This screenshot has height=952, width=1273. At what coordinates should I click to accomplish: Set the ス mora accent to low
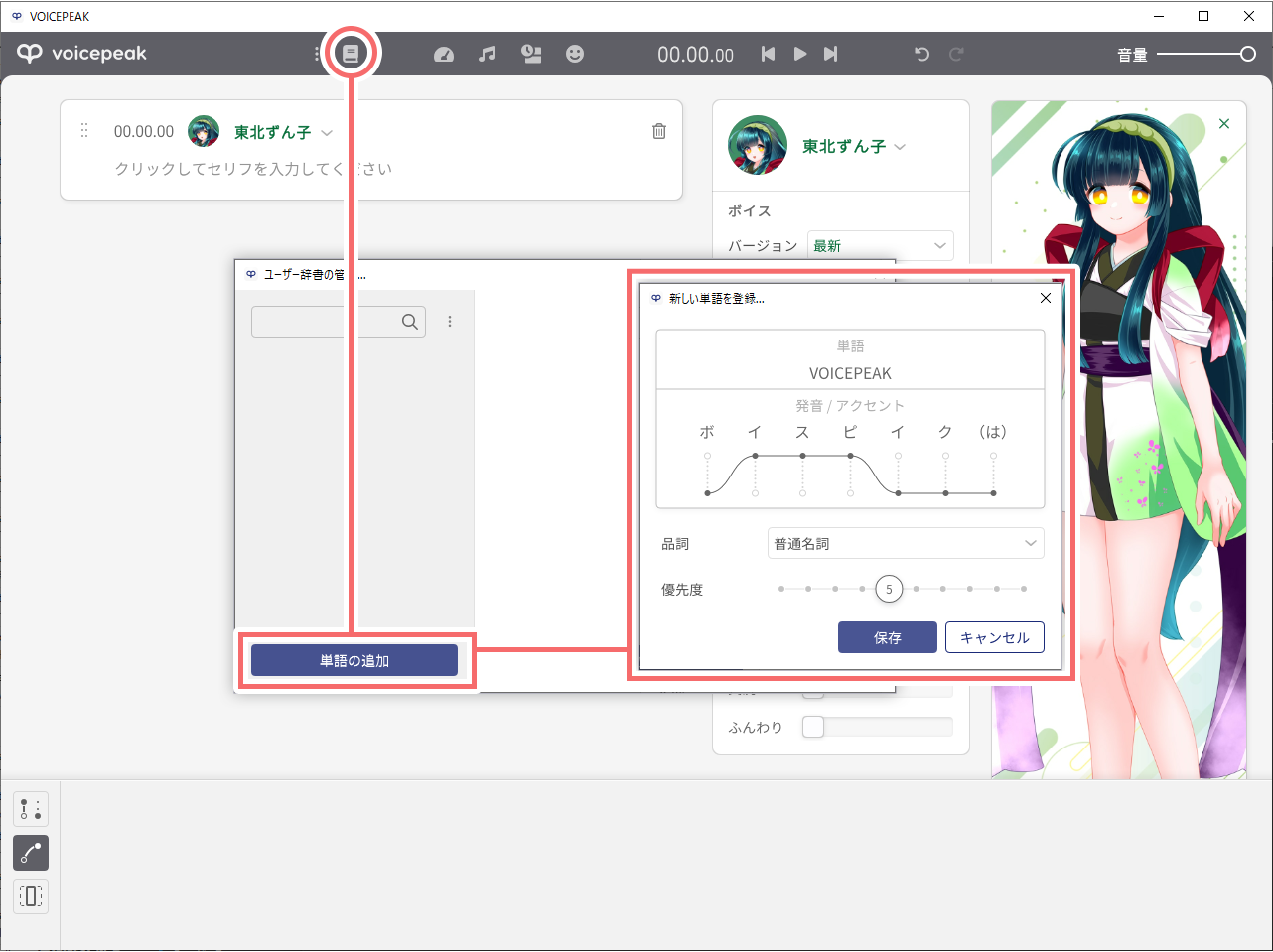(x=802, y=493)
